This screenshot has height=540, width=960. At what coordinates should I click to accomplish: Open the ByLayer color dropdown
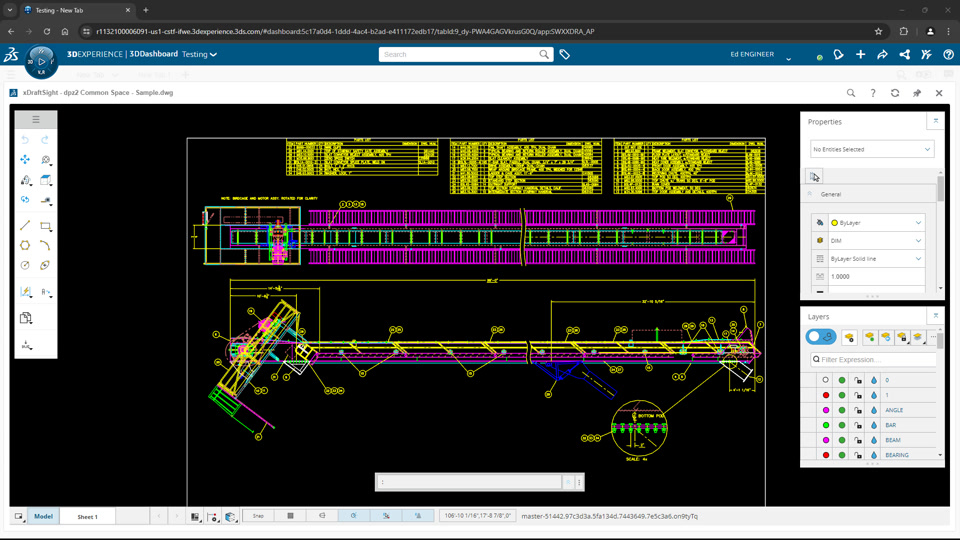[876, 223]
